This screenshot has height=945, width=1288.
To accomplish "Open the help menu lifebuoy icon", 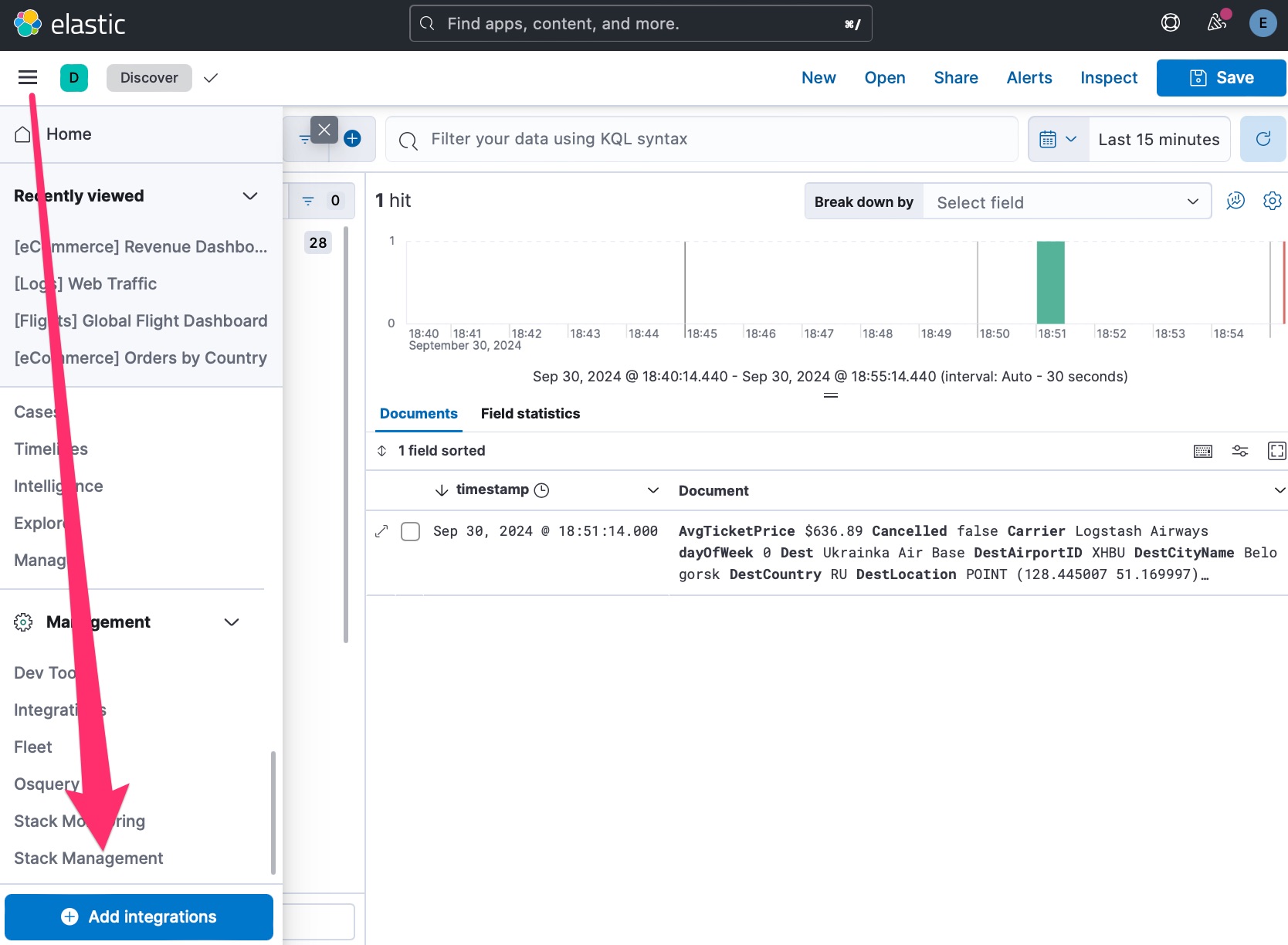I will (1171, 23).
